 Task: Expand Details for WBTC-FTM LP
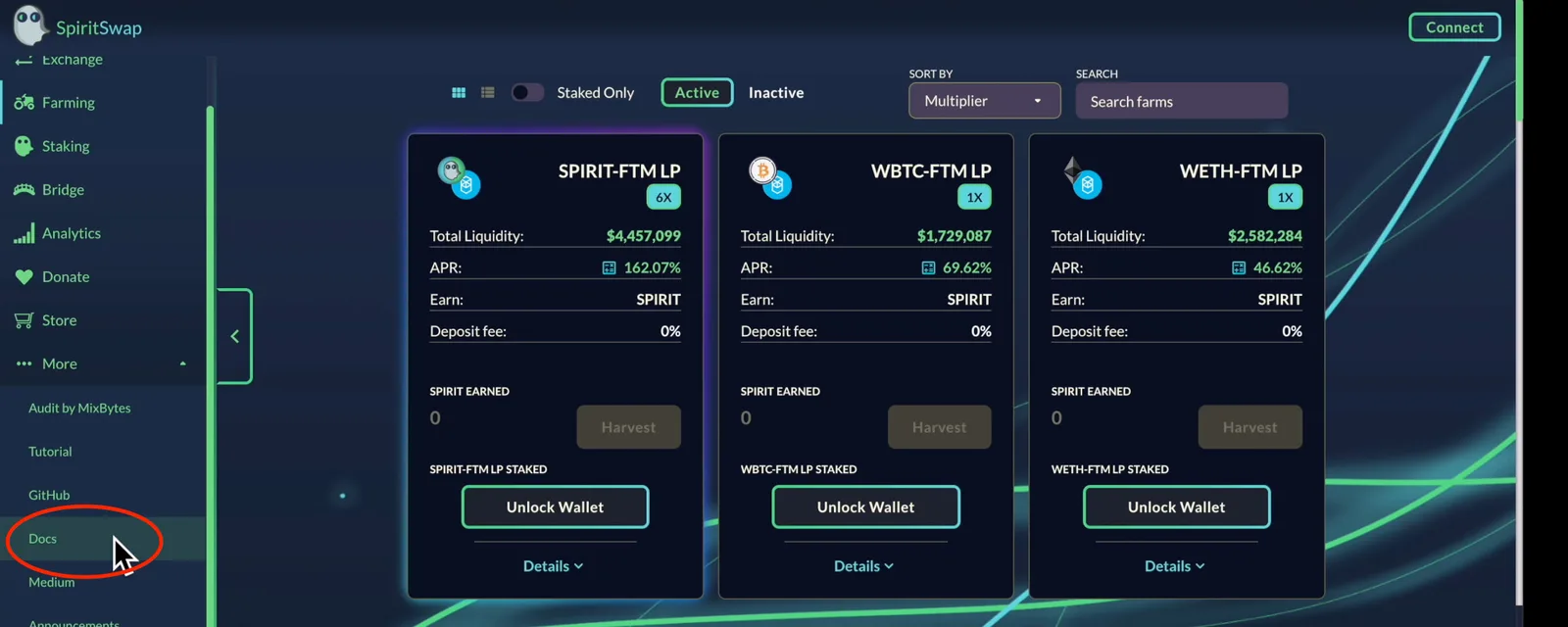click(x=864, y=566)
